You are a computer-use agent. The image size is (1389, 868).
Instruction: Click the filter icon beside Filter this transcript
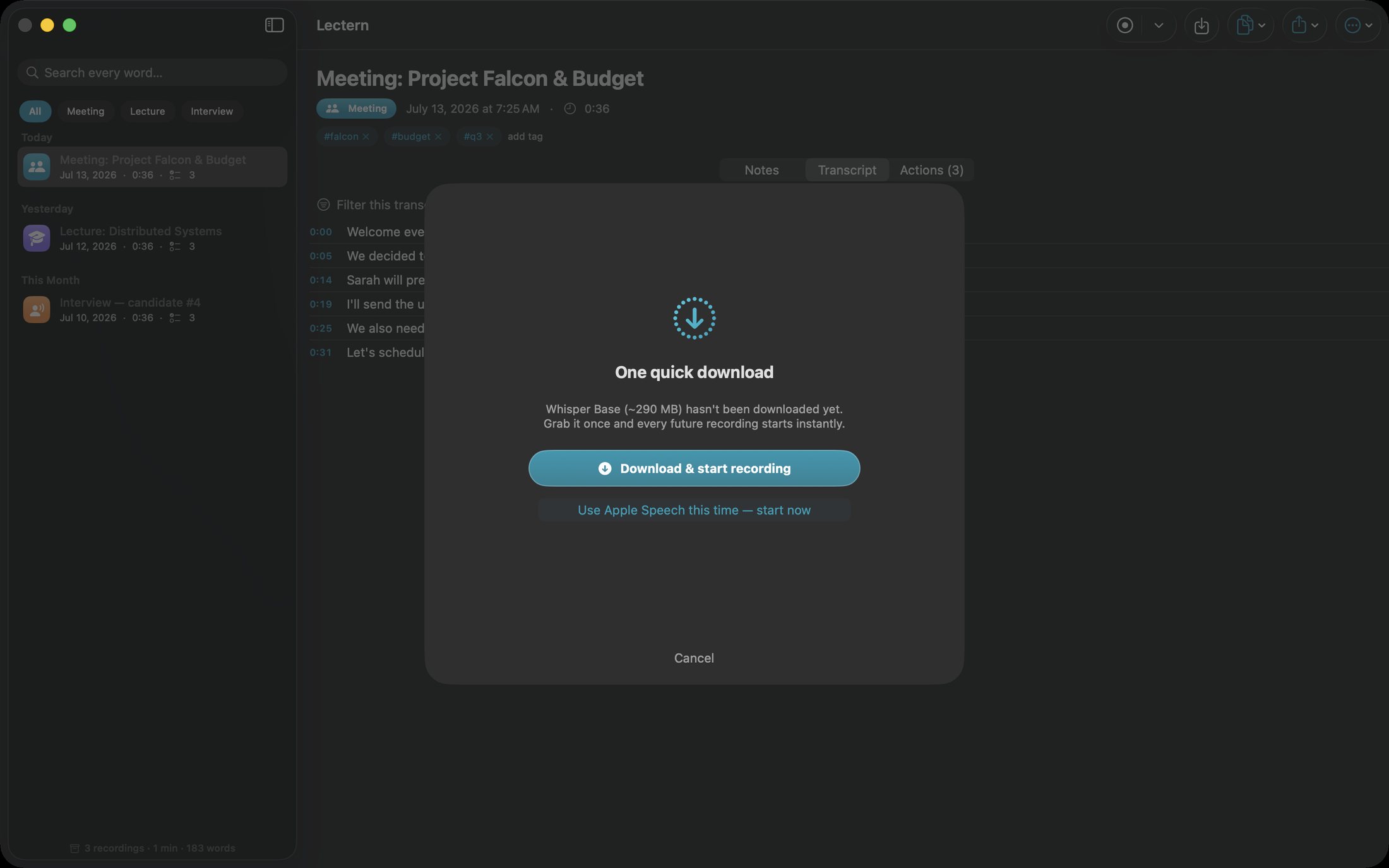[x=323, y=205]
